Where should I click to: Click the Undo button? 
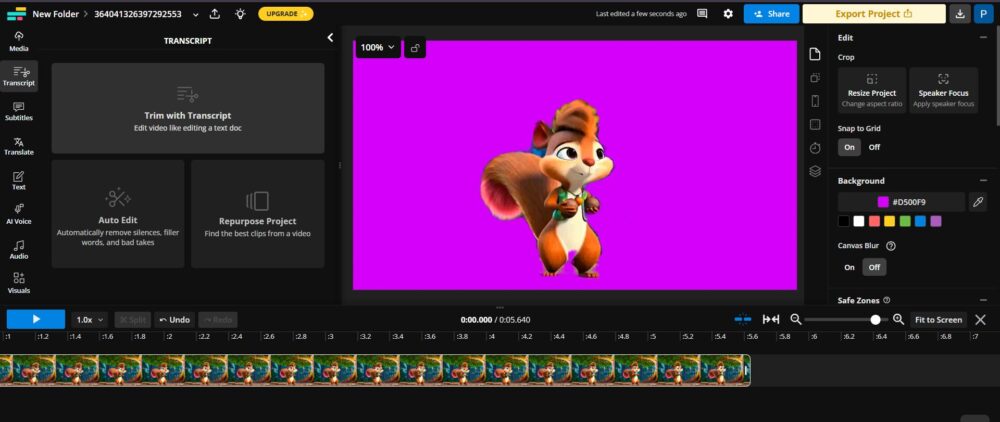[175, 319]
